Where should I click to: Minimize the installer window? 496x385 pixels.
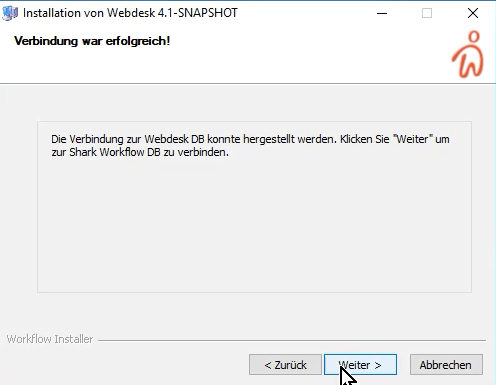point(382,13)
